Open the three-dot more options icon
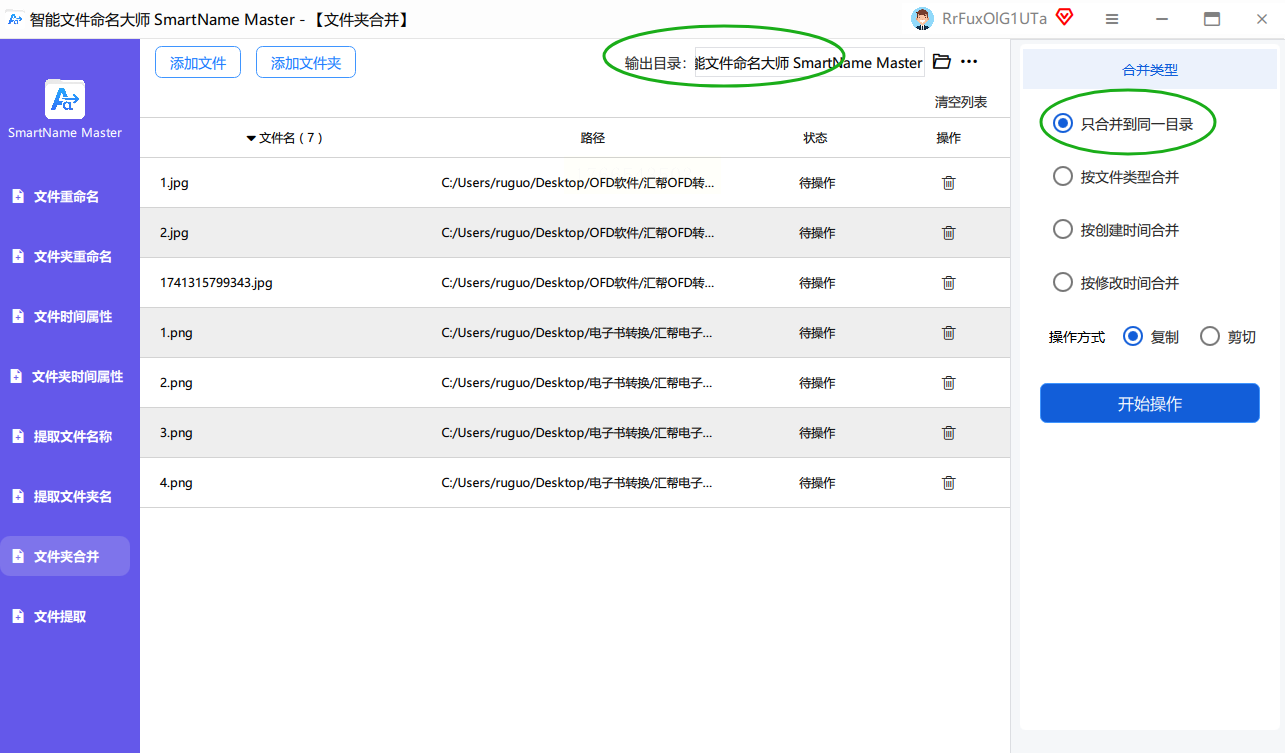The width and height of the screenshot is (1285, 753). click(x=969, y=62)
